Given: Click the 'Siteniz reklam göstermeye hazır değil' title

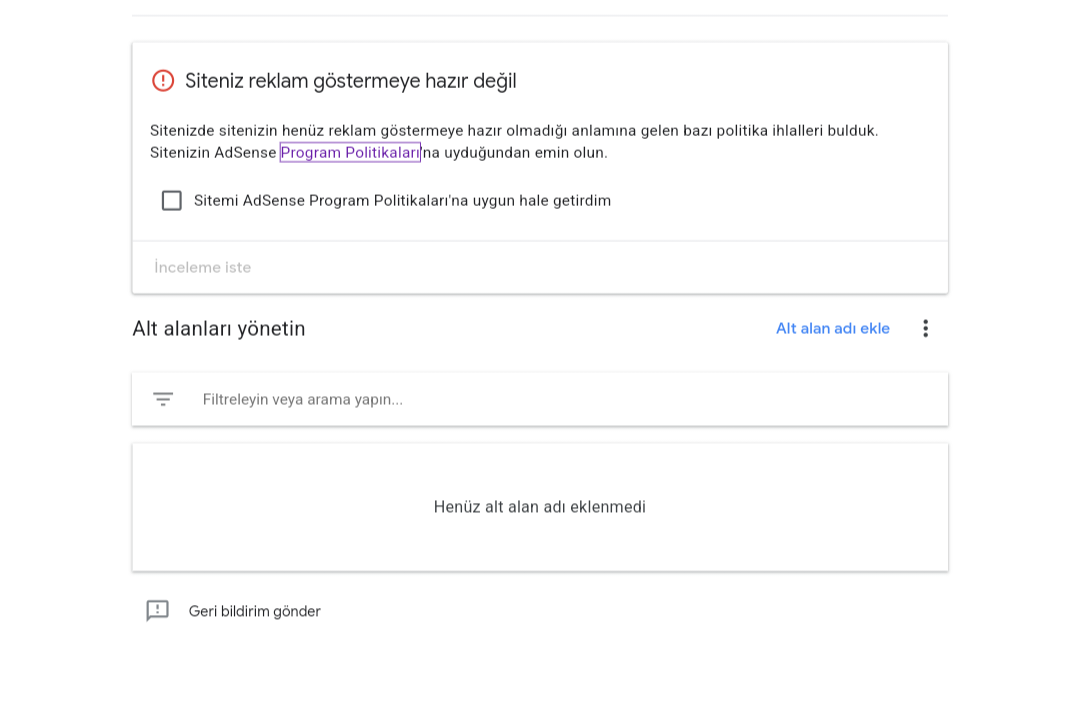Looking at the screenshot, I should [x=351, y=81].
